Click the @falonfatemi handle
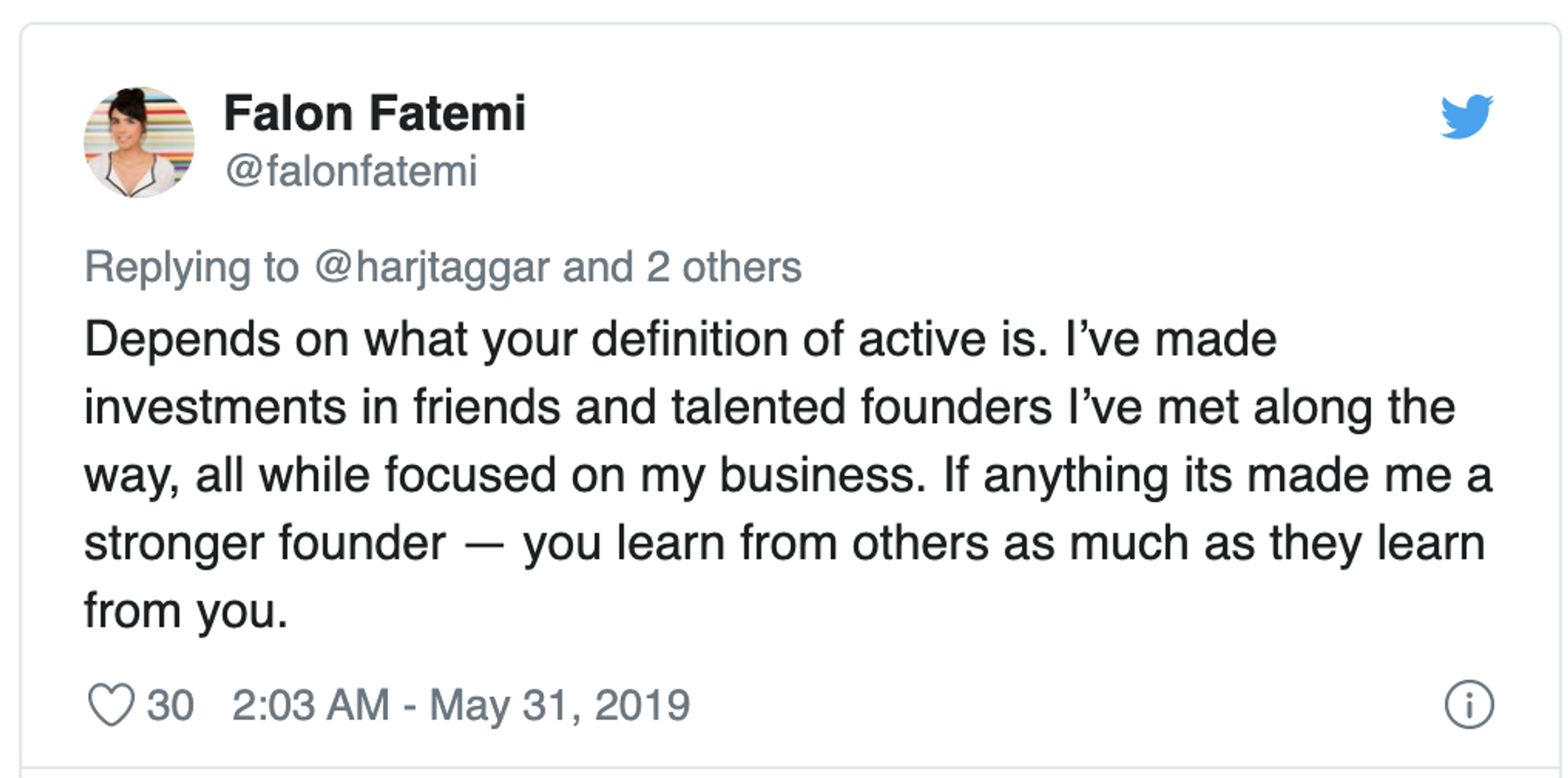The height and width of the screenshot is (778, 1568). tap(351, 171)
